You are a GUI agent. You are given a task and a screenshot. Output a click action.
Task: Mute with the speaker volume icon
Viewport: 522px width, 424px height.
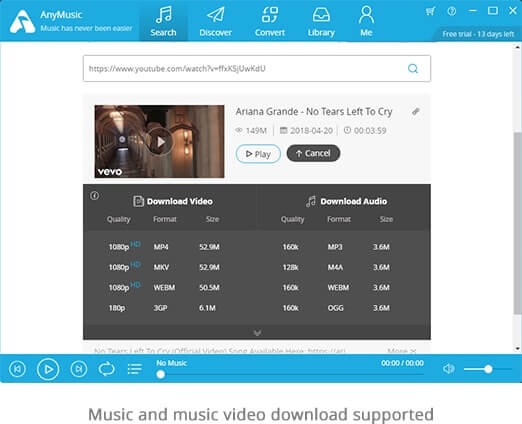(448, 369)
